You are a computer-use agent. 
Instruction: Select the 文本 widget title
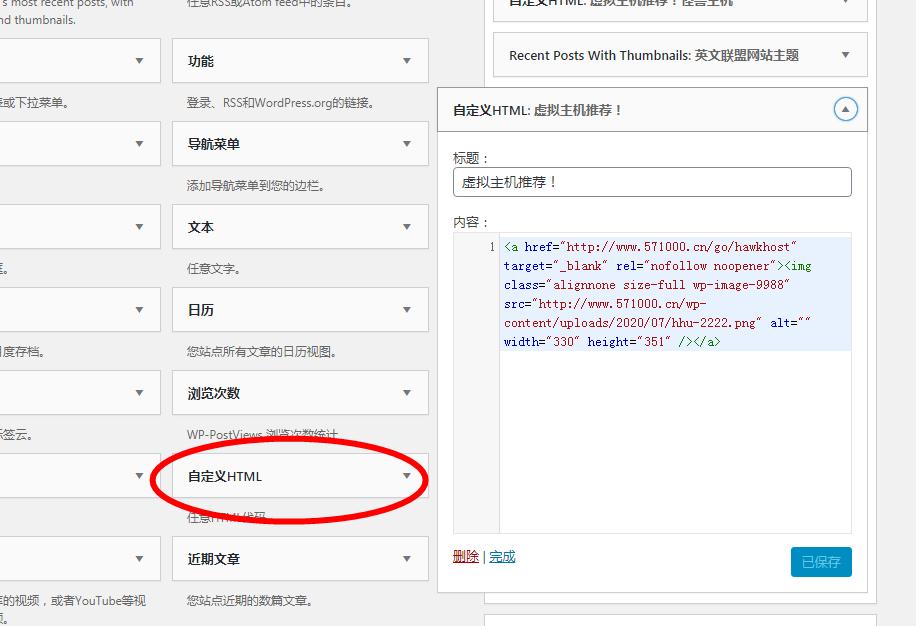201,227
